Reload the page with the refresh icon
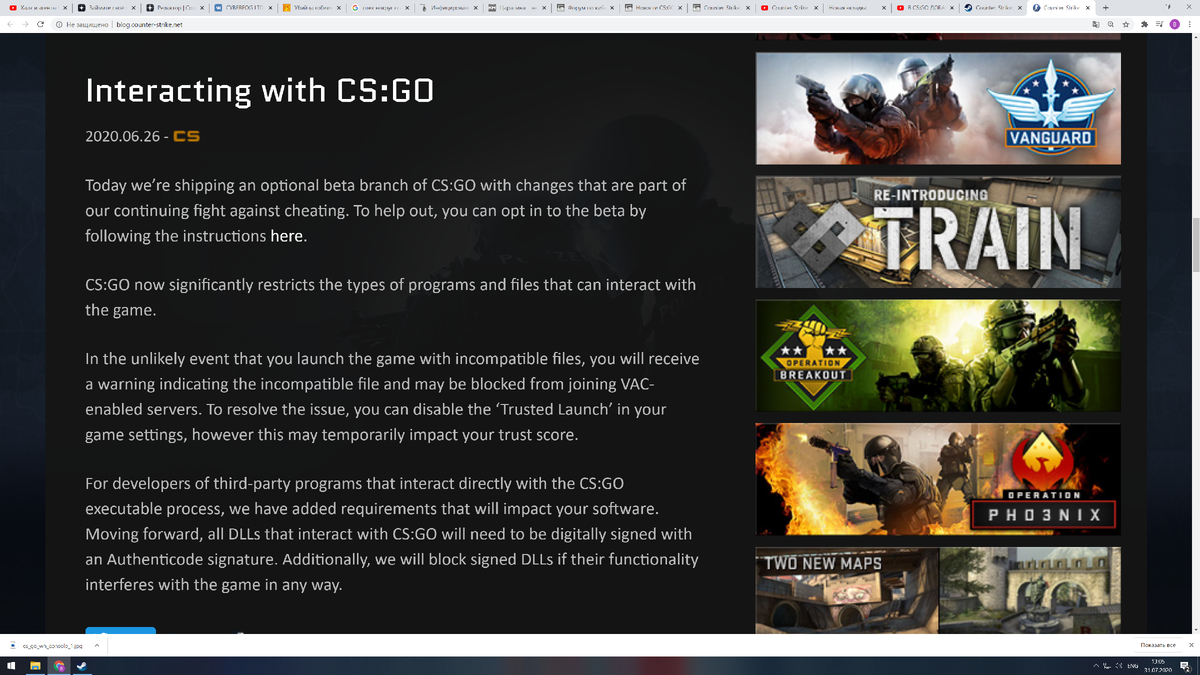Viewport: 1200px width, 675px height. (x=39, y=24)
